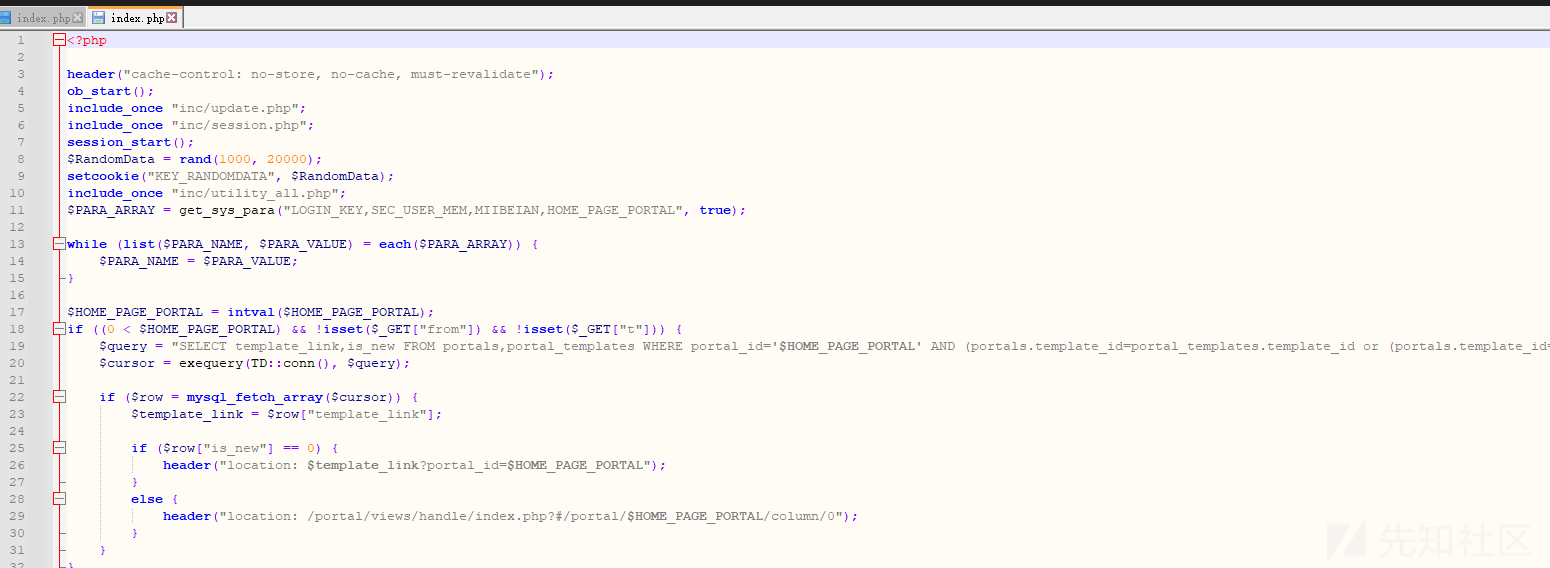1550x568 pixels.
Task: Click $cursor = exequery(TD::conn() line
Action: click(255, 363)
